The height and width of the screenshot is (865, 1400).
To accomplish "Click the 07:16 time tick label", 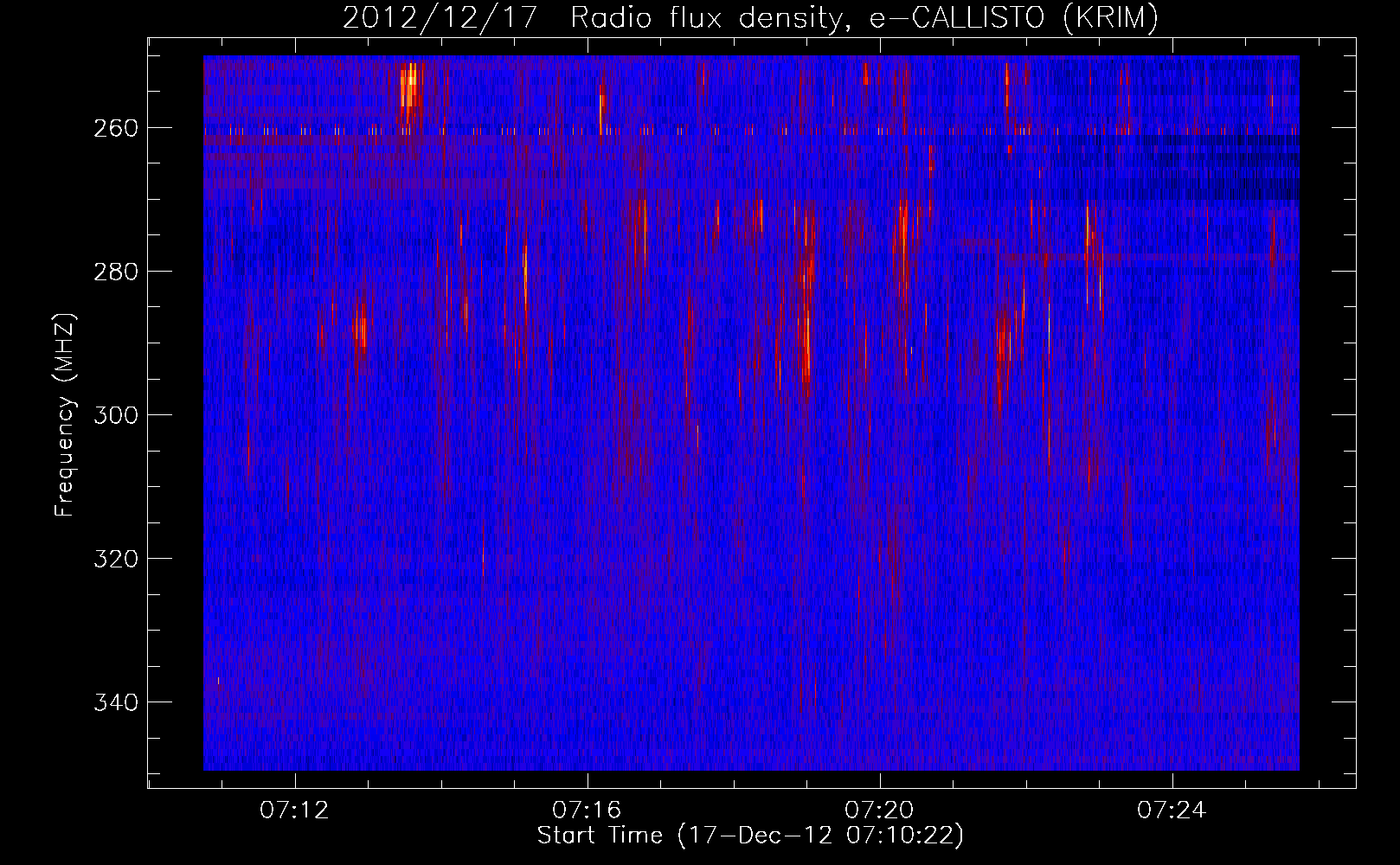I will pos(588,810).
